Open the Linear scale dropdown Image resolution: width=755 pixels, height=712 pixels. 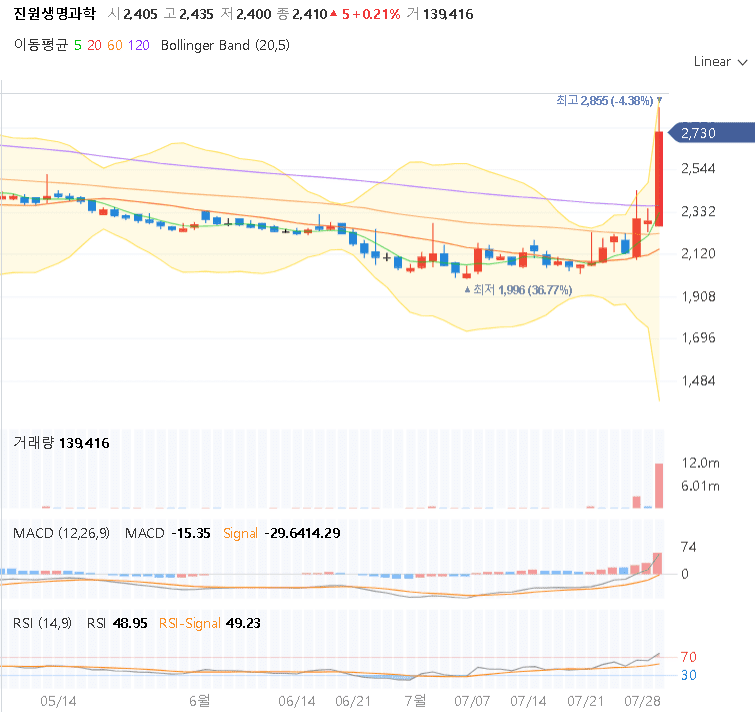pyautogui.click(x=720, y=62)
